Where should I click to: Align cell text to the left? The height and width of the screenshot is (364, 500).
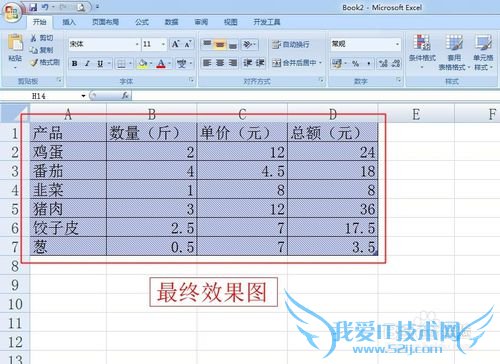pos(207,63)
